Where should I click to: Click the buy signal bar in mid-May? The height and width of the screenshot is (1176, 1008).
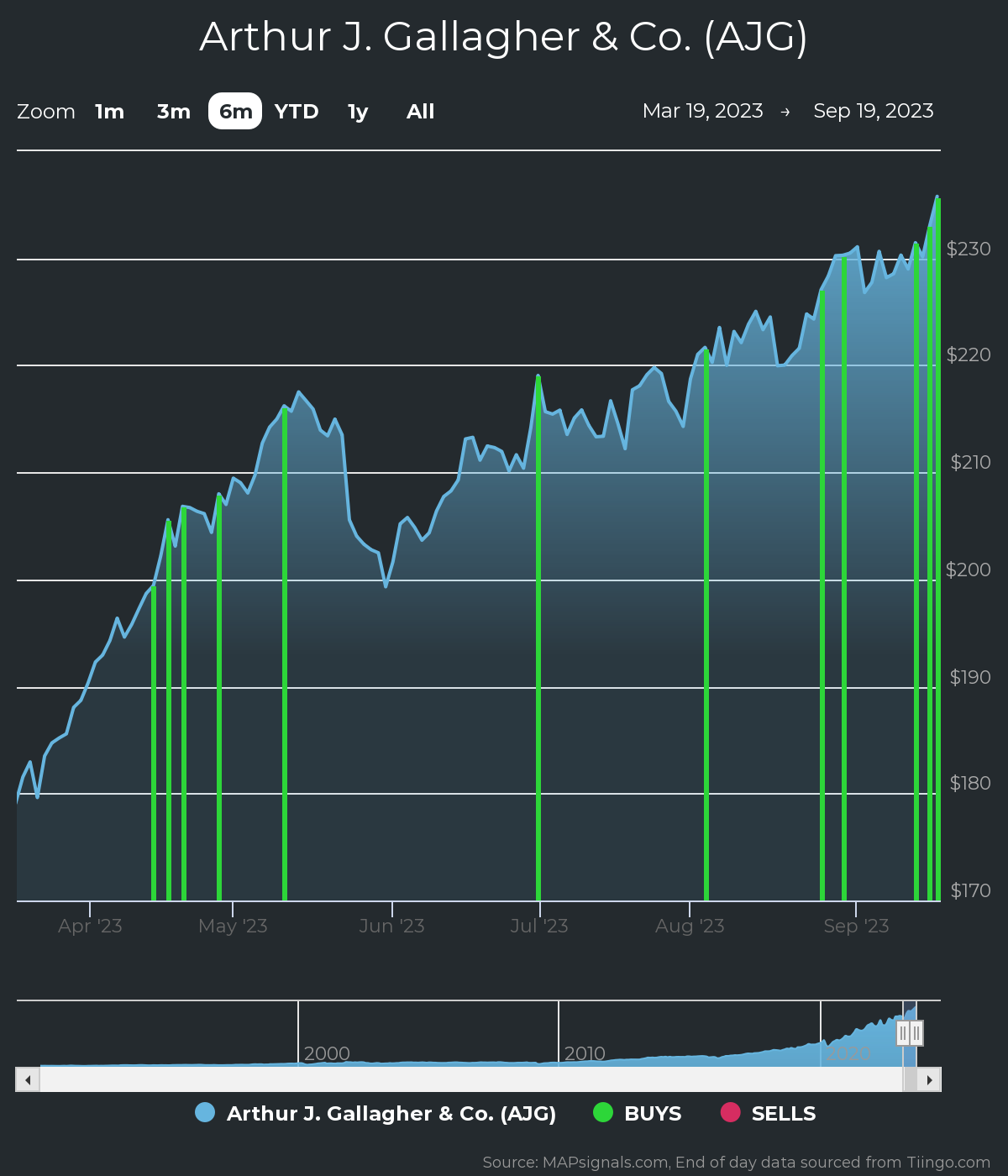tap(285, 654)
